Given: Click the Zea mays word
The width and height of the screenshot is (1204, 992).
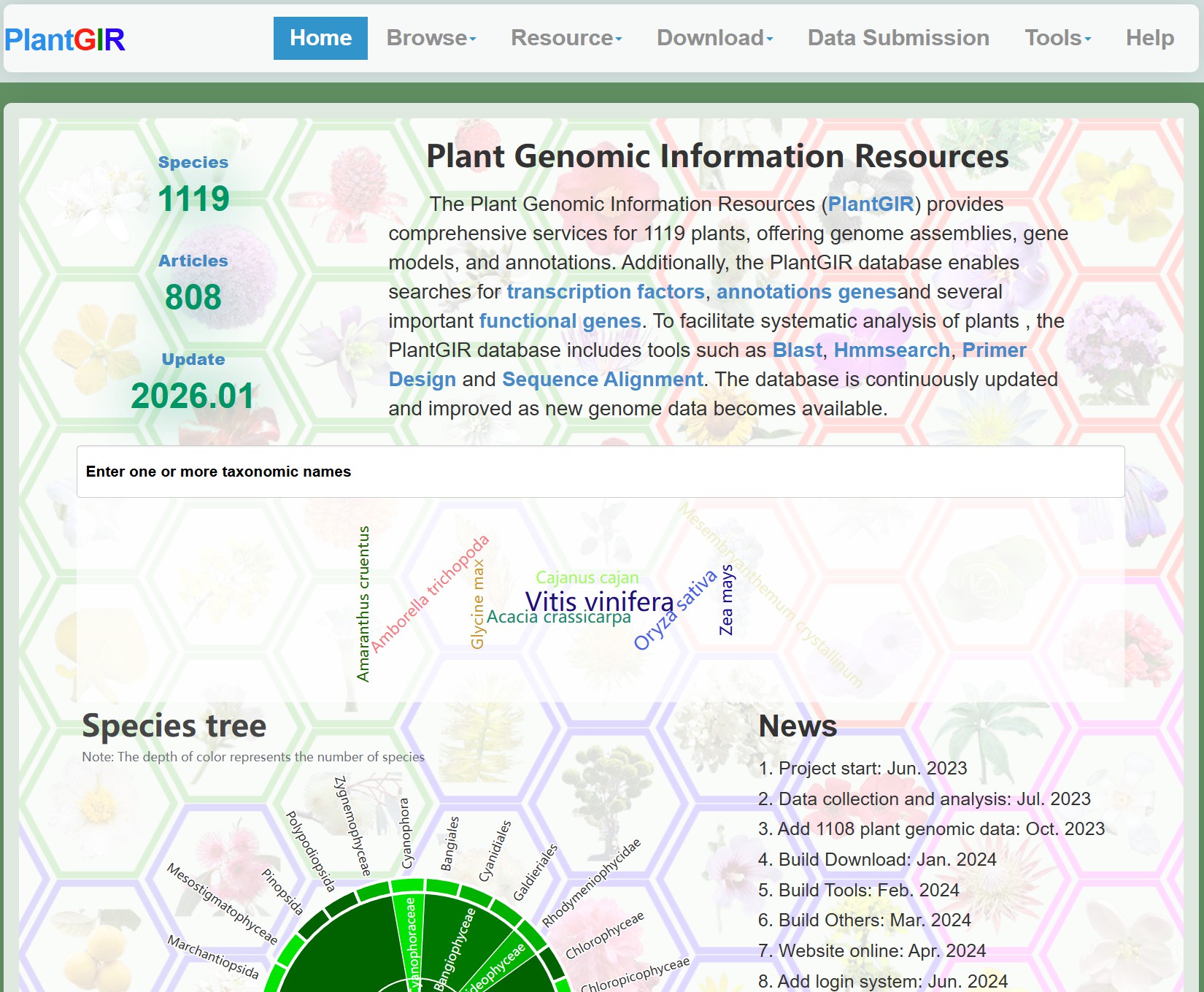Looking at the screenshot, I should (726, 599).
